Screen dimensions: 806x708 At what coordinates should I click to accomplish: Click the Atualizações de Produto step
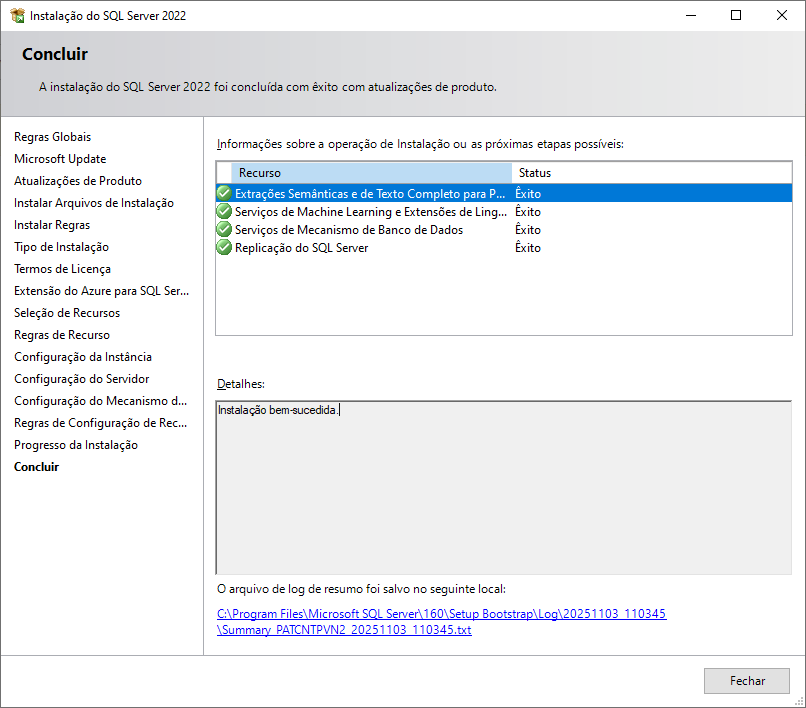(78, 181)
